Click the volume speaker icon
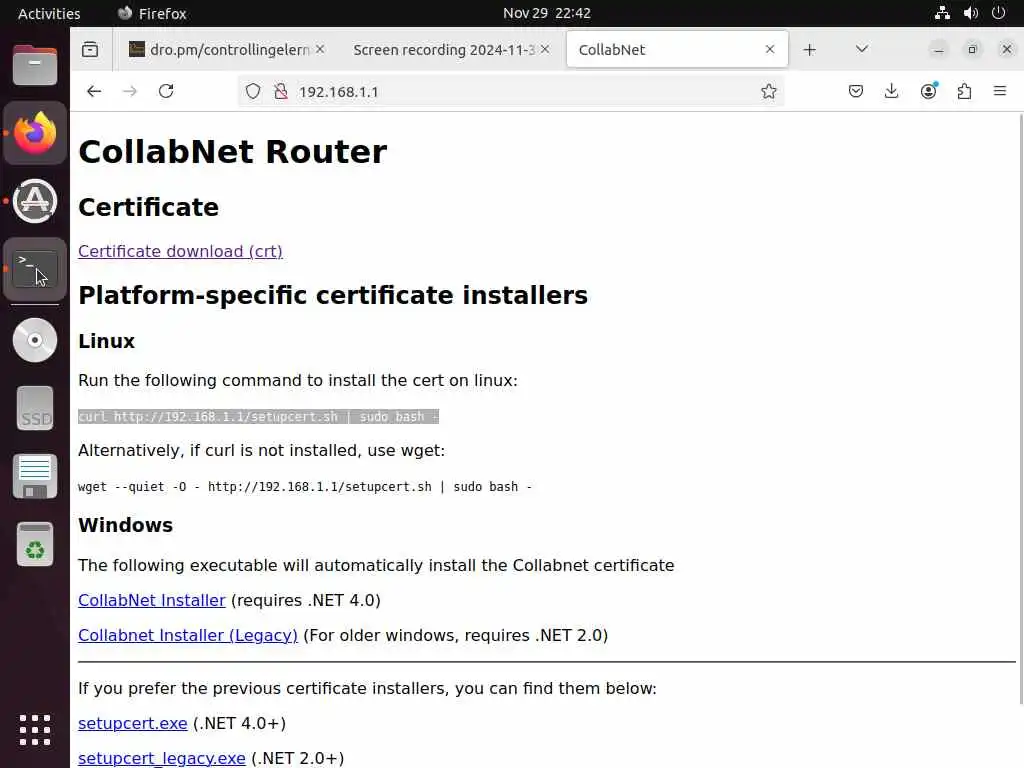The height and width of the screenshot is (768, 1024). (x=970, y=13)
